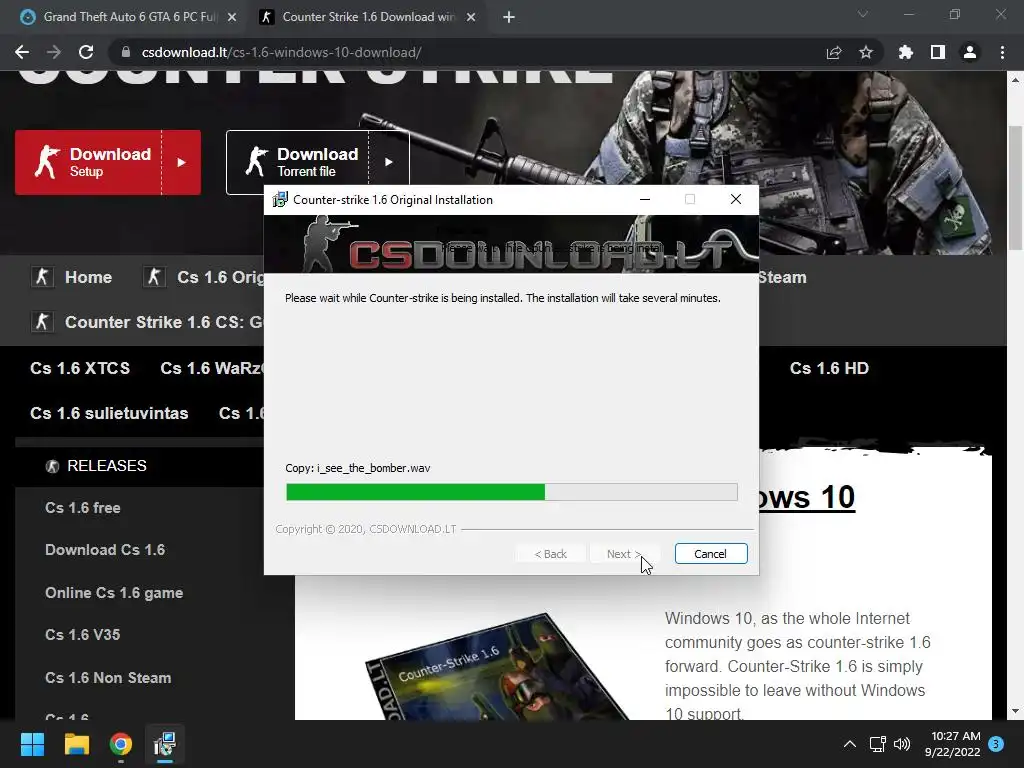This screenshot has height=768, width=1024.
Task: Open the Chrome three-dot menu
Action: click(x=1002, y=52)
